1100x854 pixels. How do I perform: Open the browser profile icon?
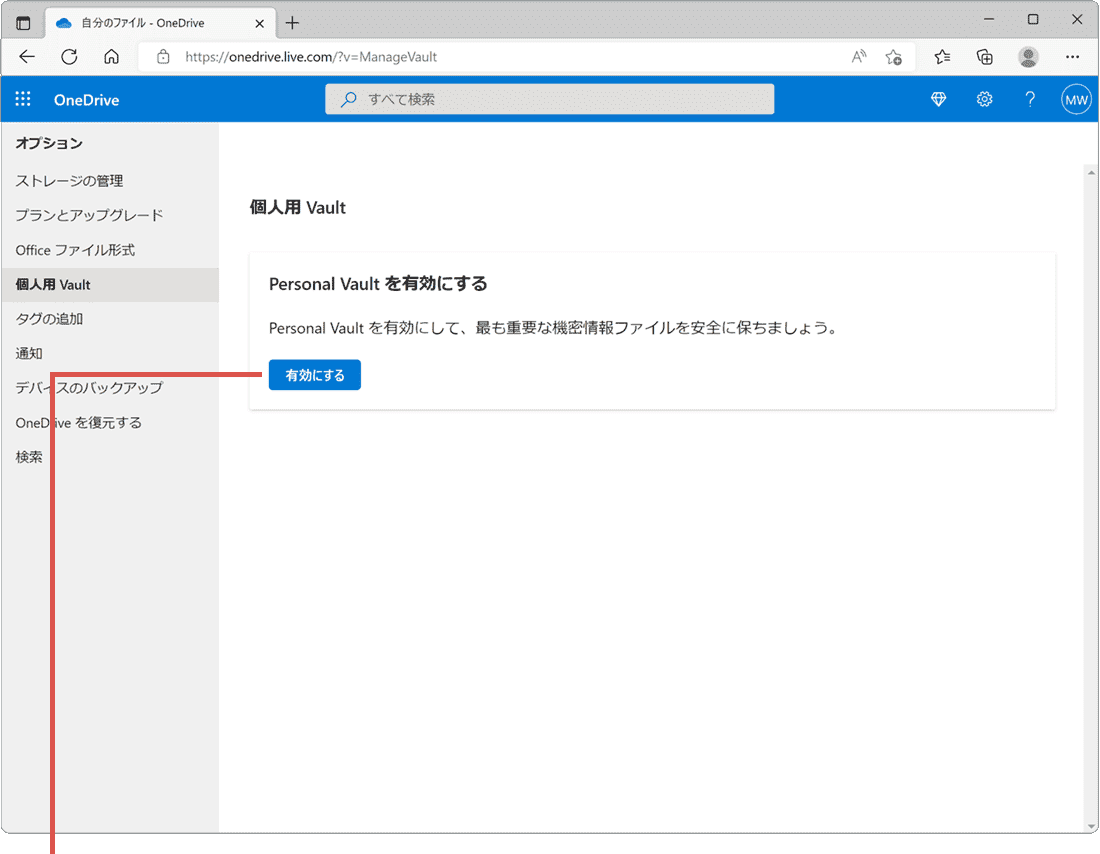1028,57
